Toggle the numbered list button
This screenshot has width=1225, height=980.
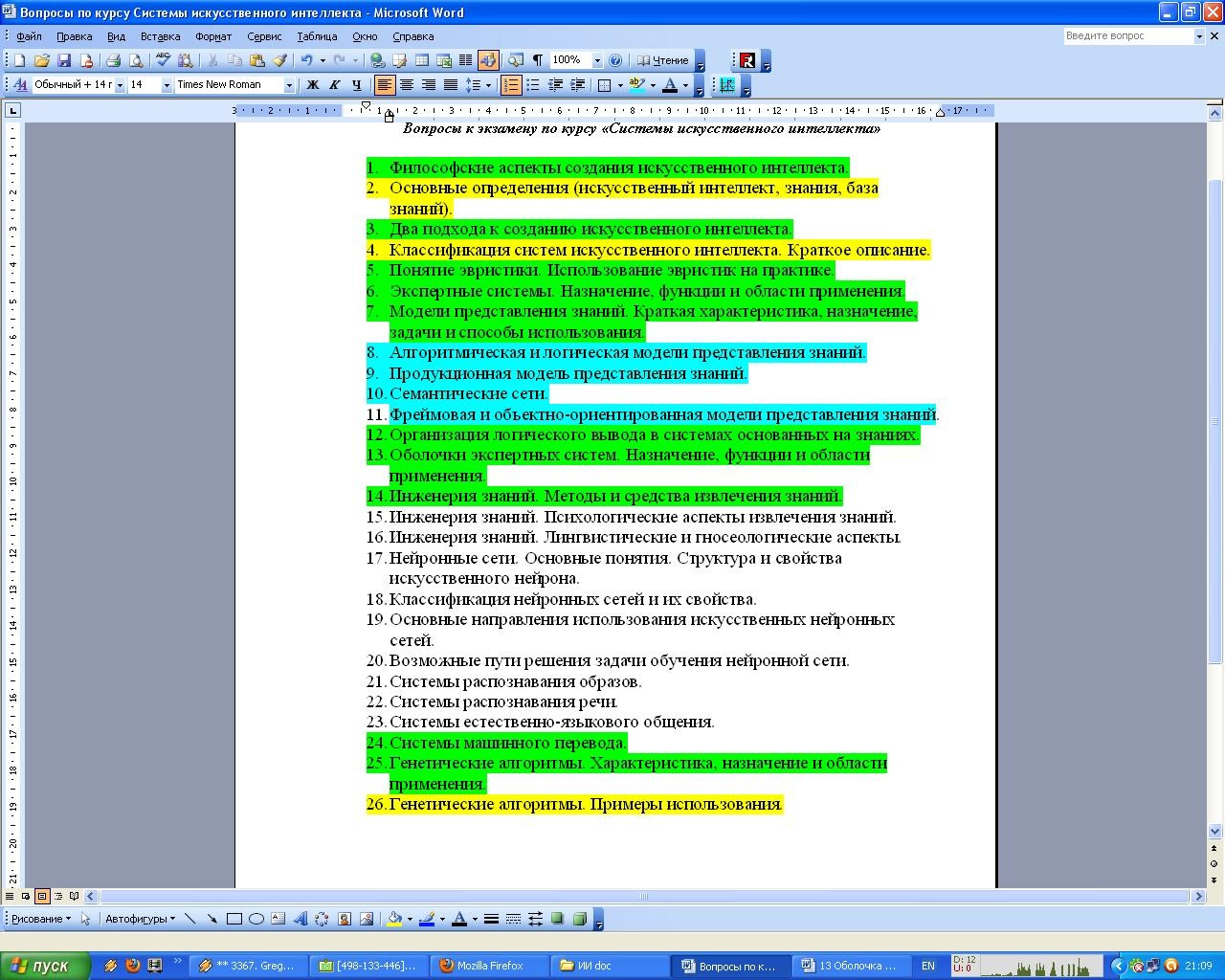511,85
